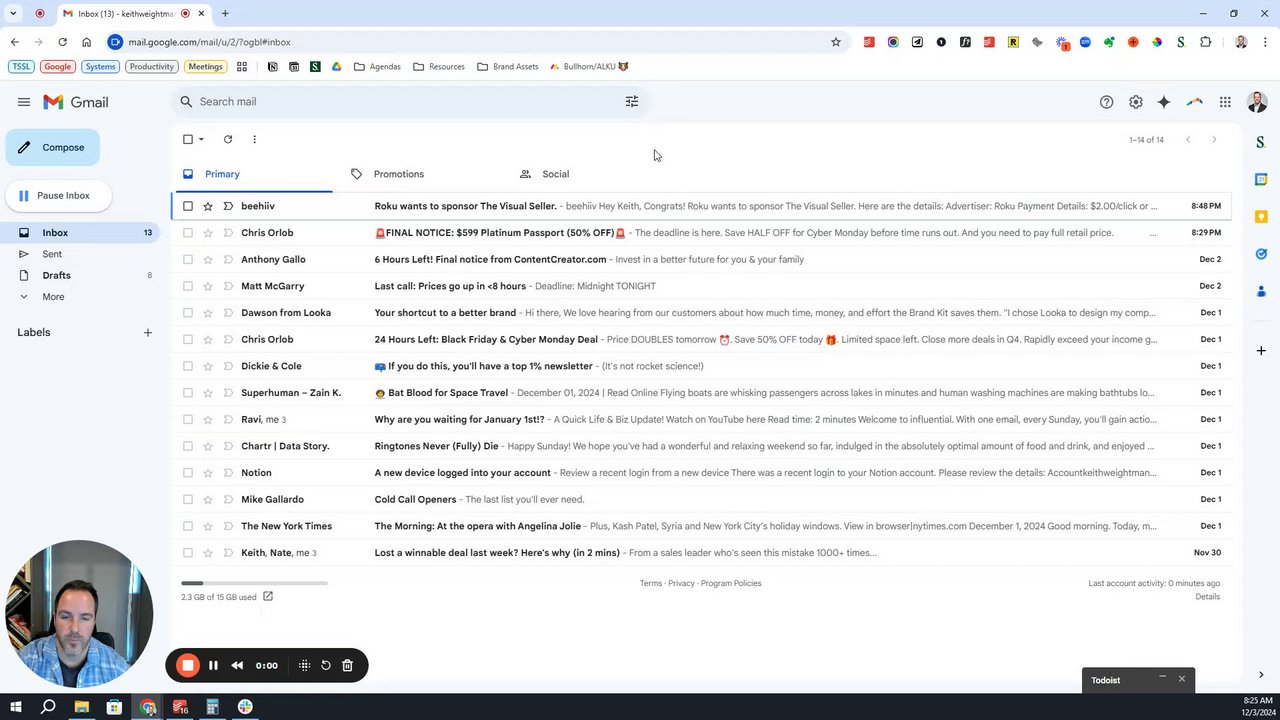
Task: Reload the browser page
Action: (x=62, y=42)
